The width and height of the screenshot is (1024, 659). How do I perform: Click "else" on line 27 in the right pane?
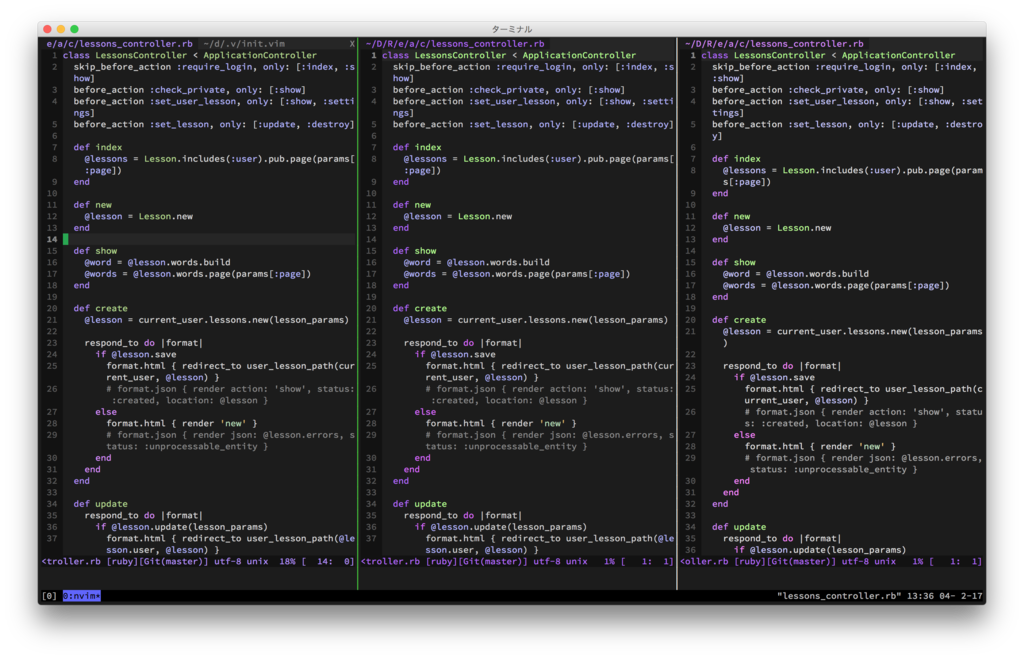744,435
